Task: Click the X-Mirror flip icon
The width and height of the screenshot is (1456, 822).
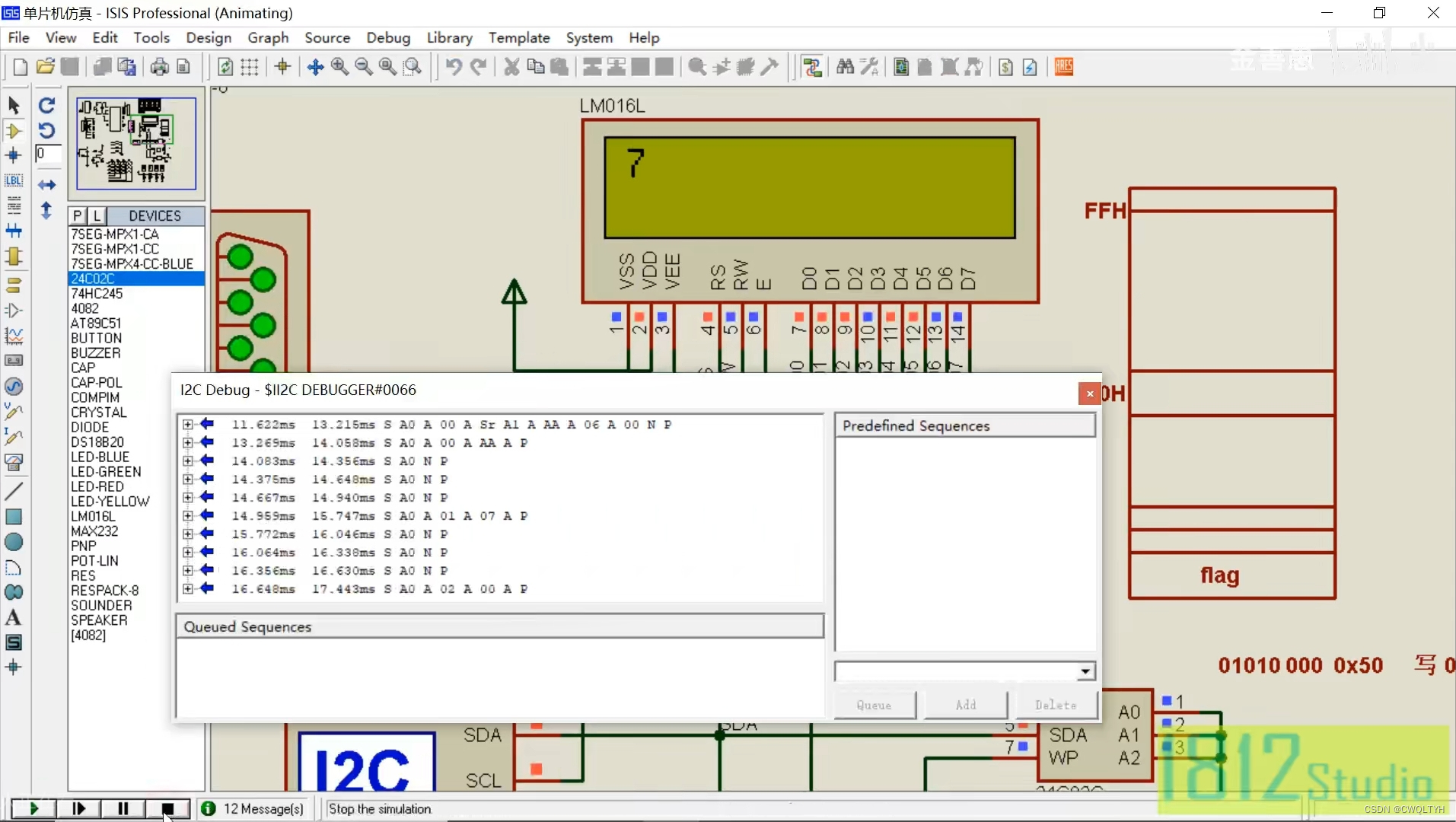Action: [x=47, y=185]
